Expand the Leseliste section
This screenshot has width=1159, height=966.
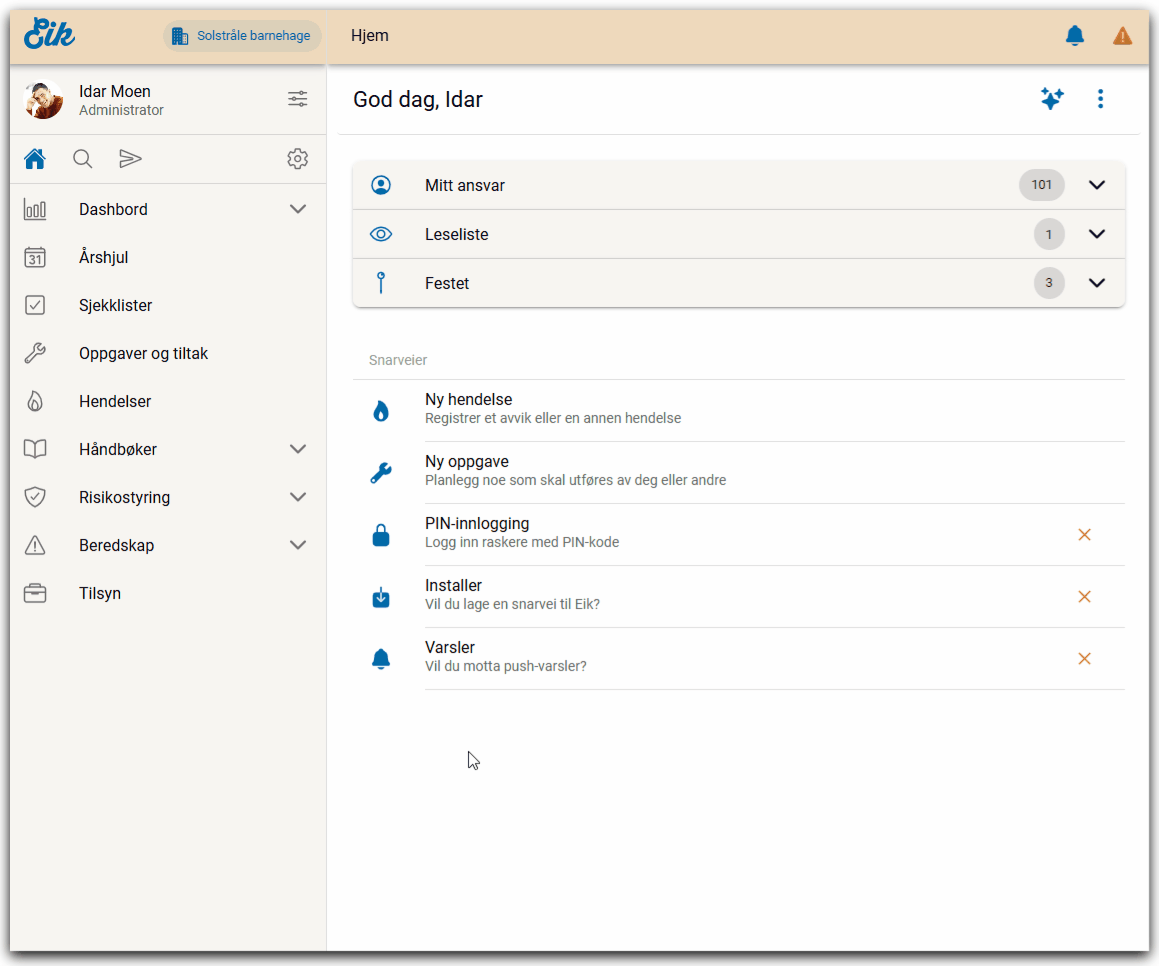coord(1096,234)
